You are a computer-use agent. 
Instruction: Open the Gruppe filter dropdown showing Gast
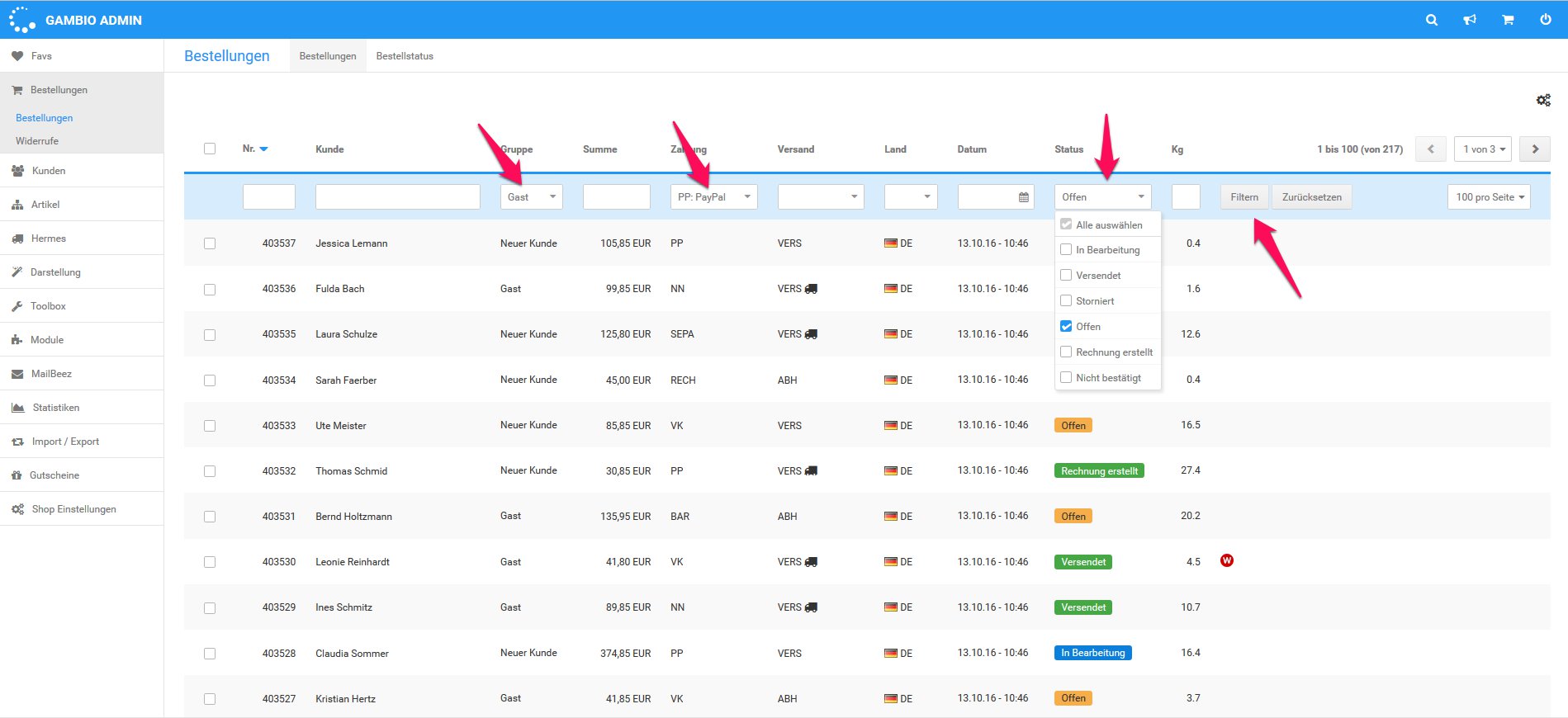coord(531,197)
